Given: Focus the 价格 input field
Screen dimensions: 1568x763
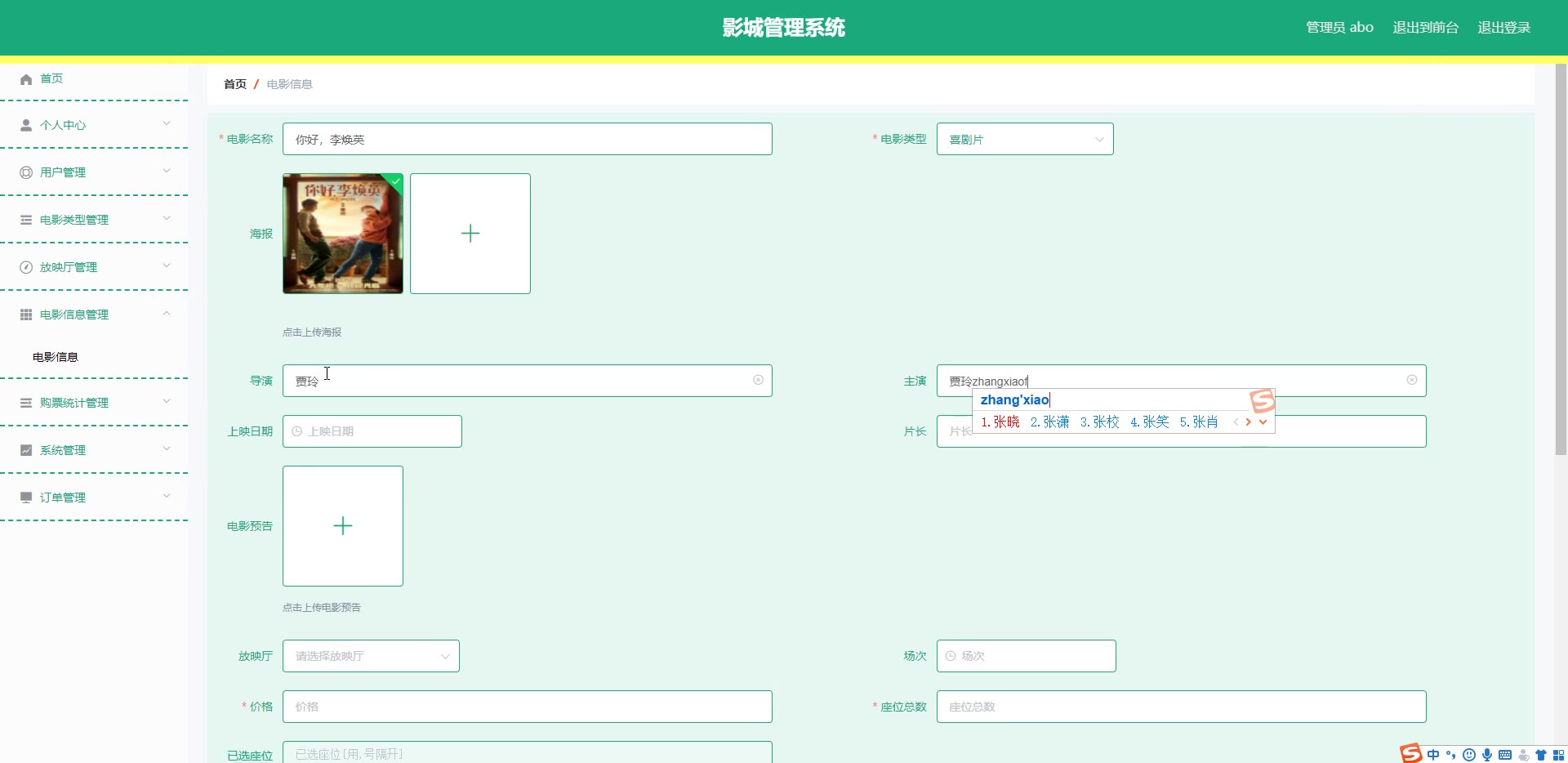Looking at the screenshot, I should pyautogui.click(x=528, y=707).
